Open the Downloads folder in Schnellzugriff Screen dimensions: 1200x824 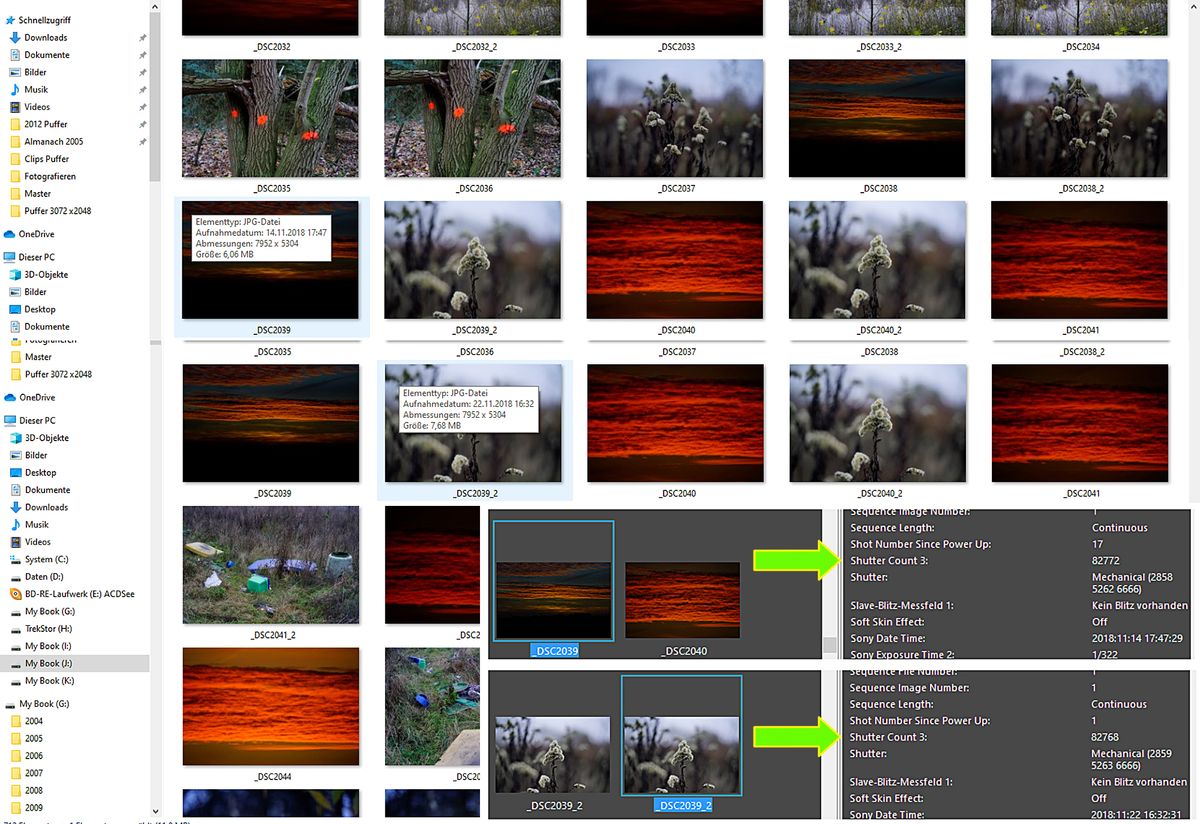(x=48, y=37)
